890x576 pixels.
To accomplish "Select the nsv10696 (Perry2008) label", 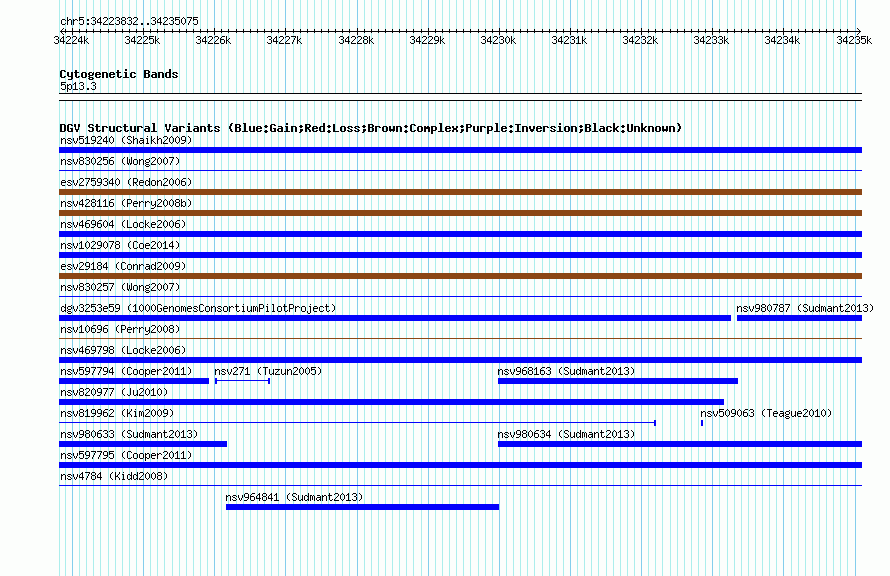I will click(120, 329).
